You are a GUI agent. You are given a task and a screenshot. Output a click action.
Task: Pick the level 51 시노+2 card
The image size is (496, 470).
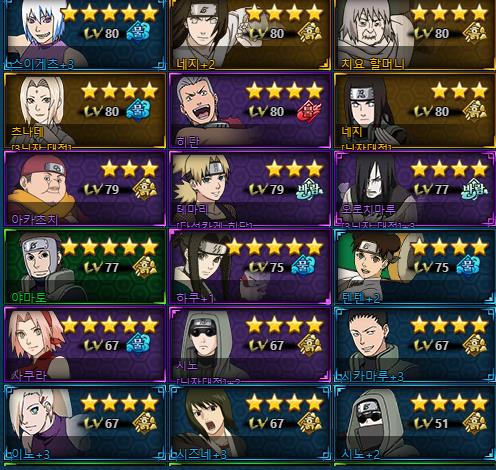[x=415, y=423]
